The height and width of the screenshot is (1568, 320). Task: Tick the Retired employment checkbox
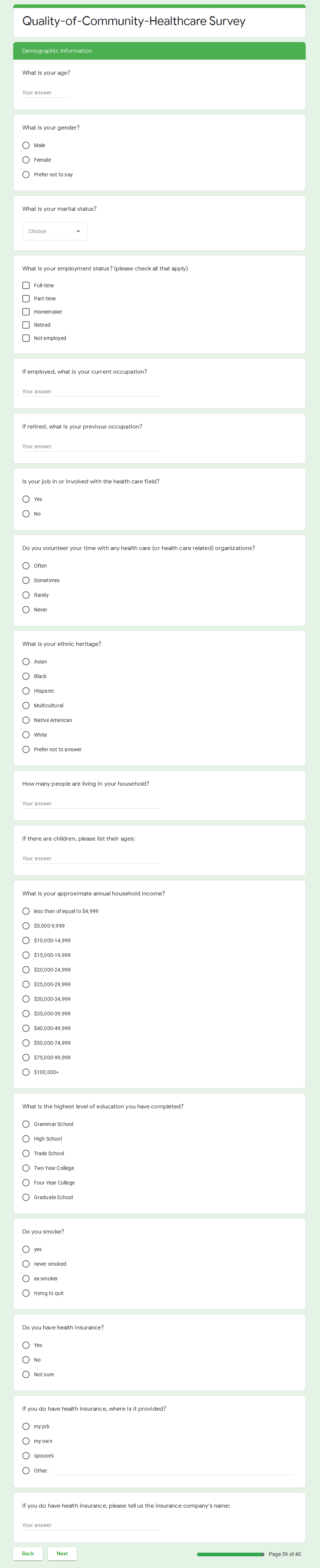[x=26, y=325]
